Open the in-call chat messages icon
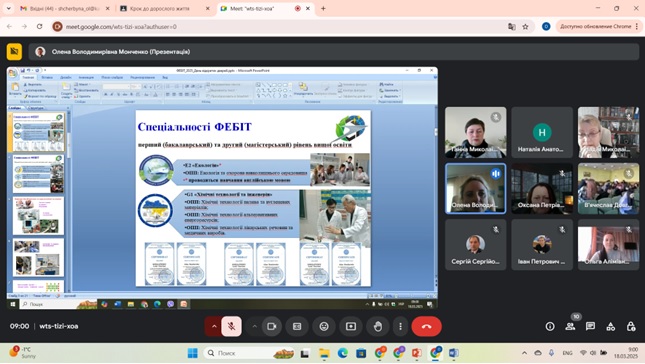 [x=590, y=327]
